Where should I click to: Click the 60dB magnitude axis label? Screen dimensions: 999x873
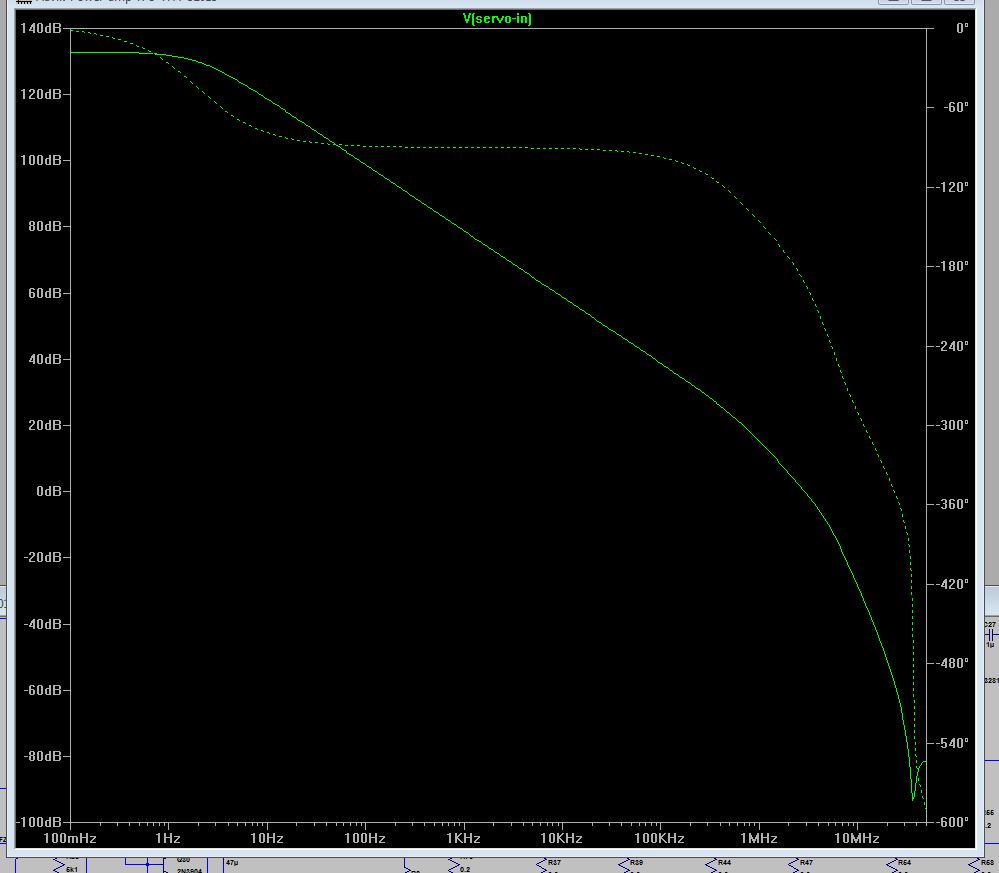(x=45, y=293)
